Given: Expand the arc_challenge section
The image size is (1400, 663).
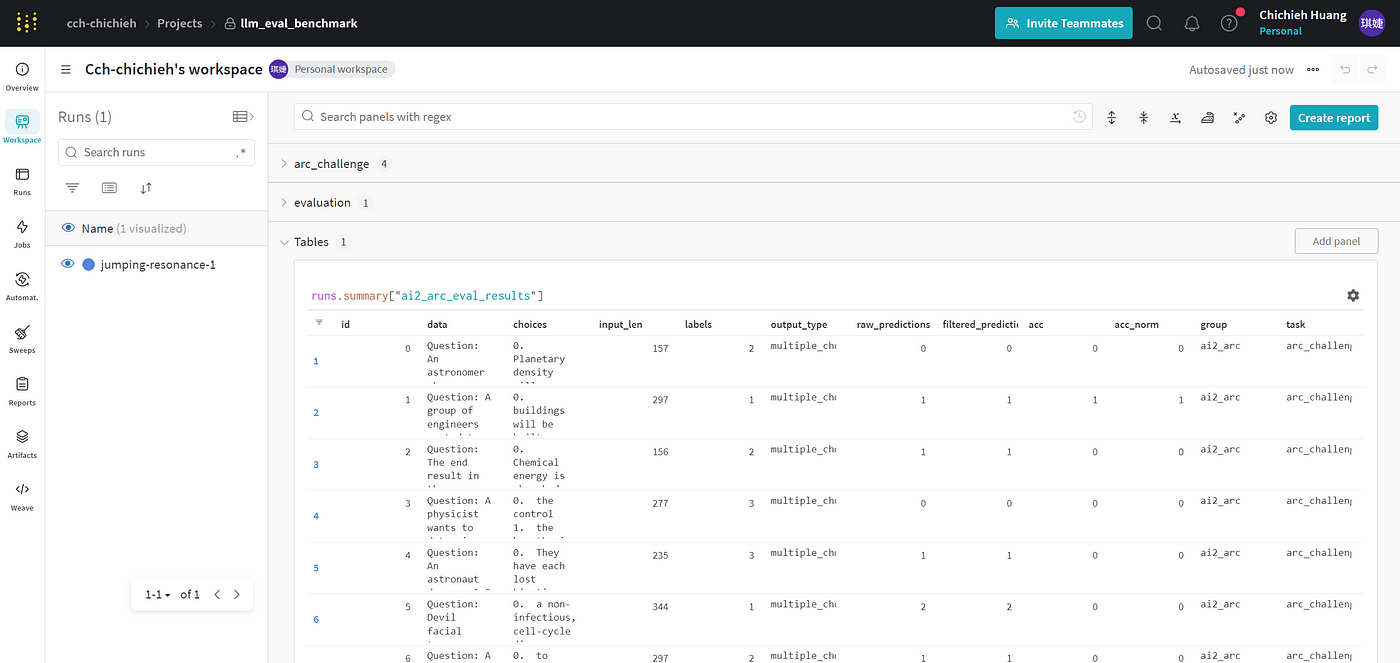Looking at the screenshot, I should [x=284, y=163].
